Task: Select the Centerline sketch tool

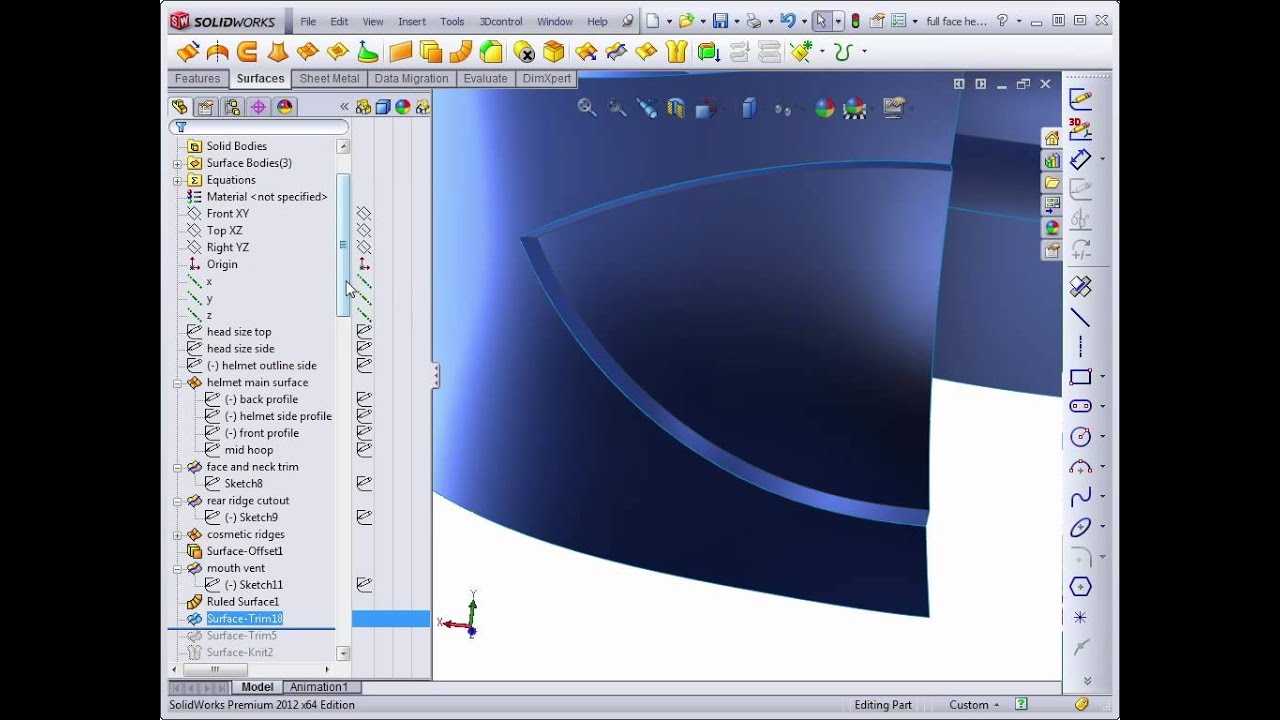Action: pos(1080,347)
